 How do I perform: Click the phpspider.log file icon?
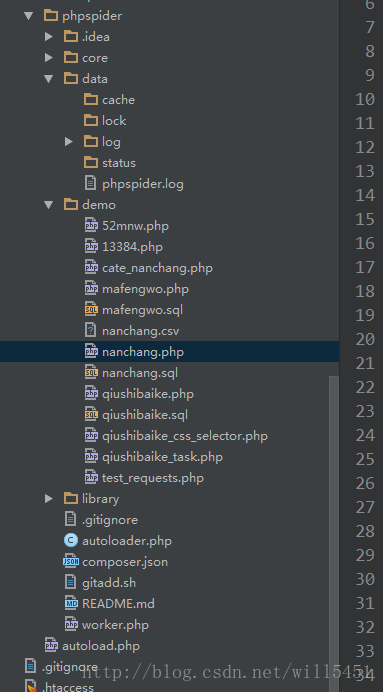[90, 184]
